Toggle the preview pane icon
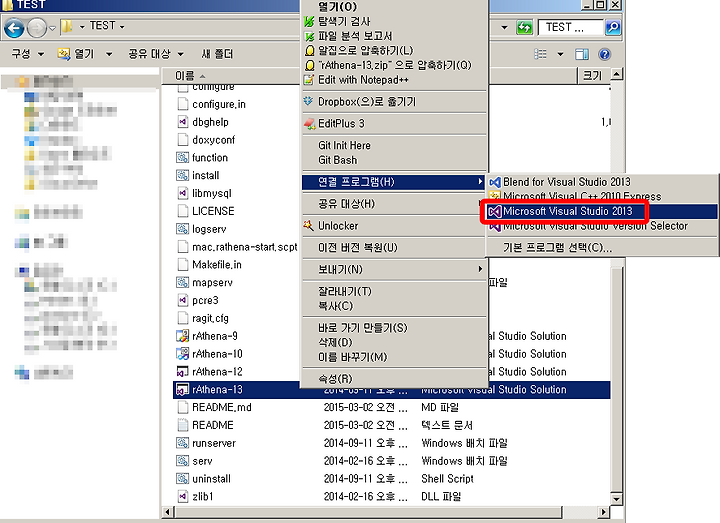The image size is (720, 523). click(x=582, y=54)
